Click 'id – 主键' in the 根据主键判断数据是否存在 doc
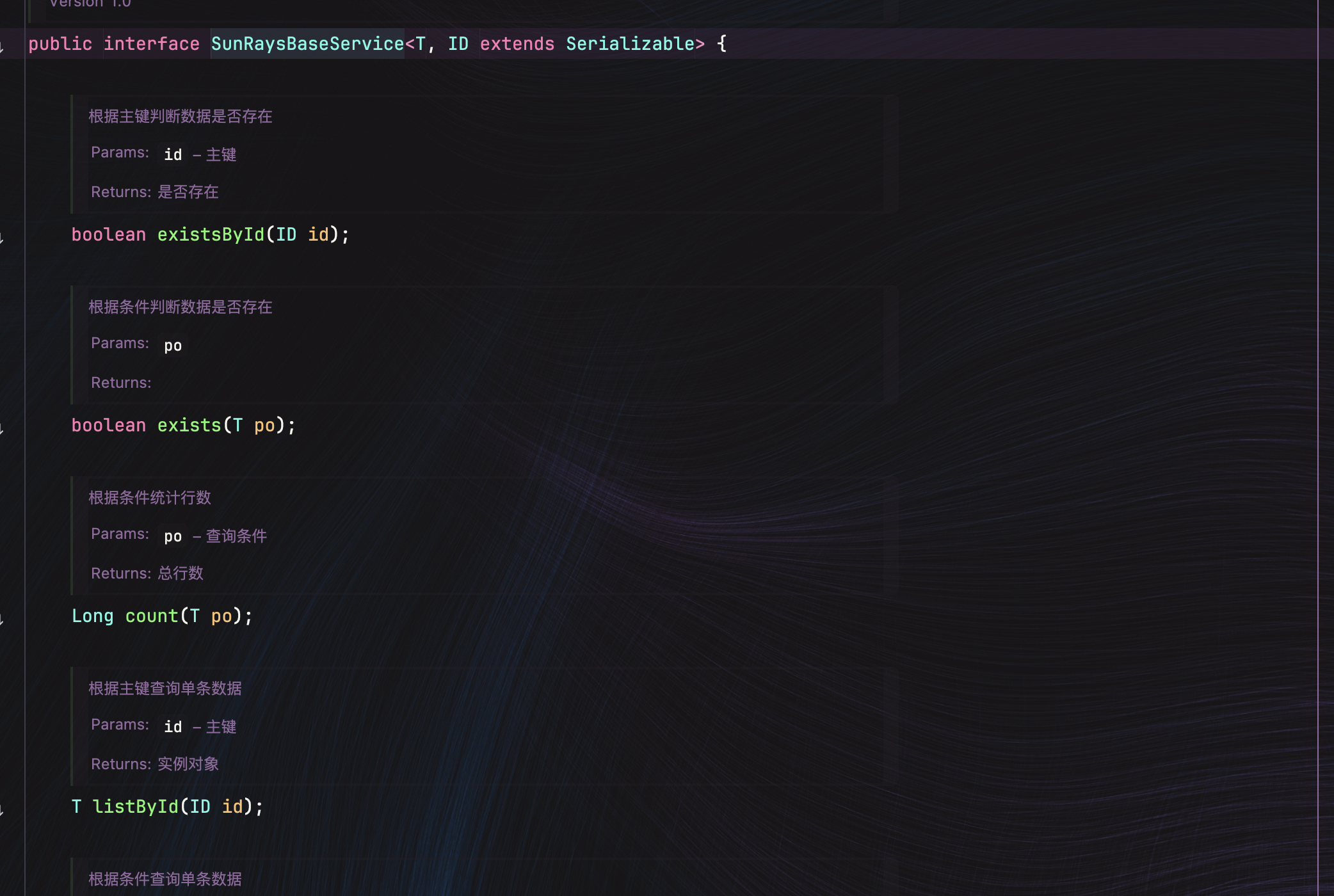Viewport: 1334px width, 896px height. 200,154
